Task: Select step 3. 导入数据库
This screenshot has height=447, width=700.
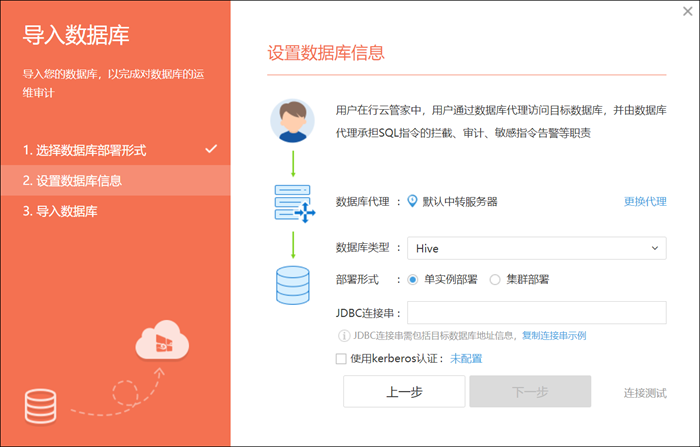Action: [61, 212]
